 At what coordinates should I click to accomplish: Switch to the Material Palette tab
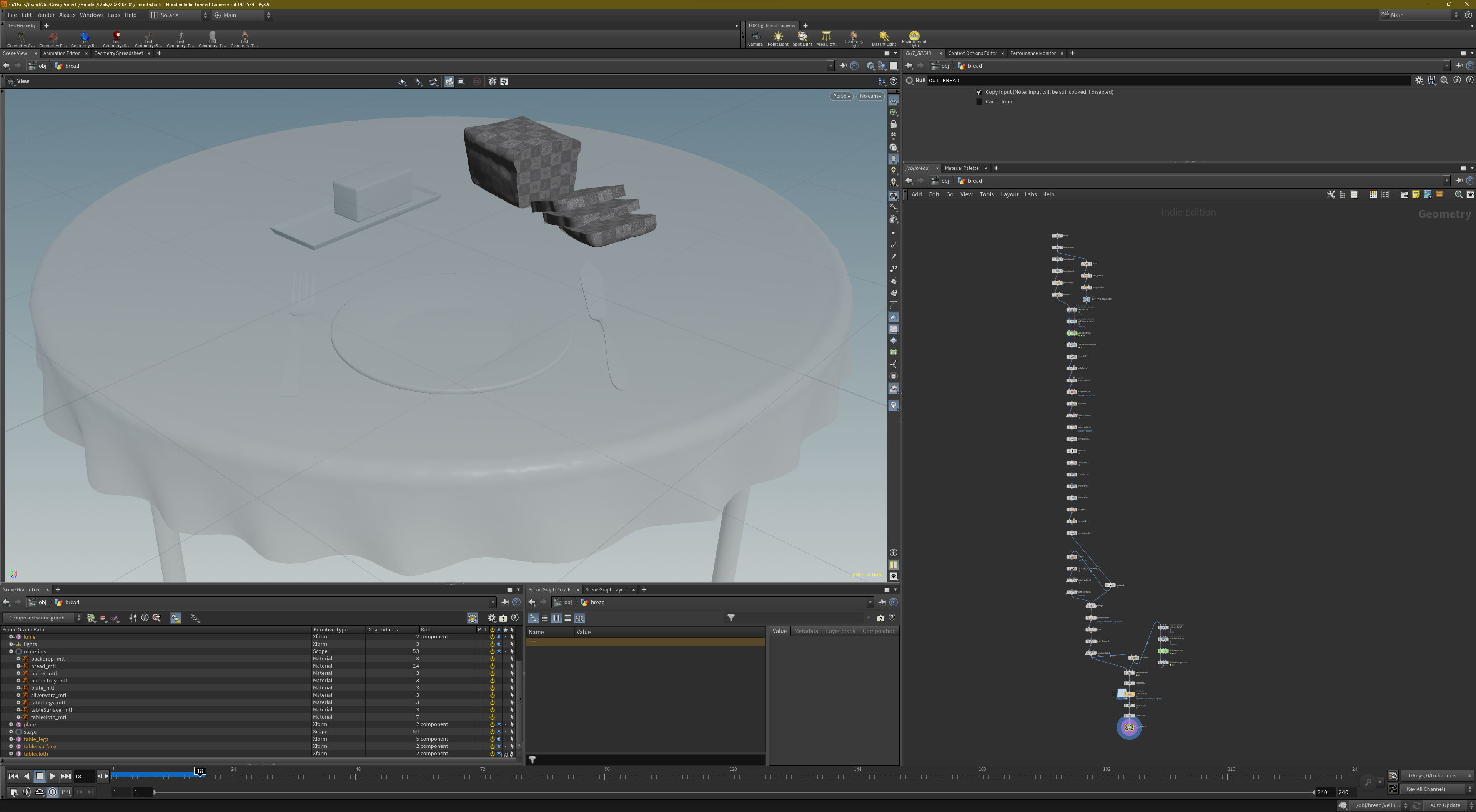[x=962, y=168]
